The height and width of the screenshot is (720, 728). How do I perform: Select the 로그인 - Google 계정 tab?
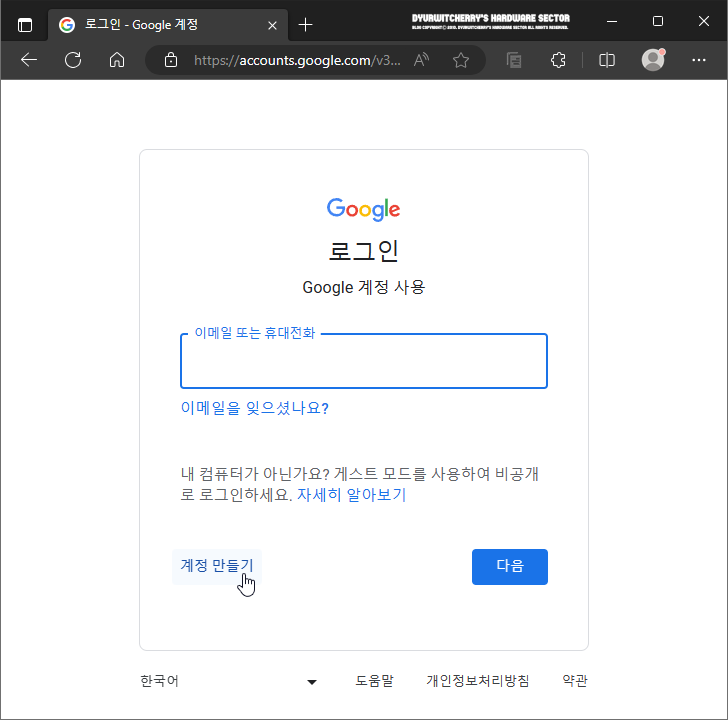click(167, 25)
